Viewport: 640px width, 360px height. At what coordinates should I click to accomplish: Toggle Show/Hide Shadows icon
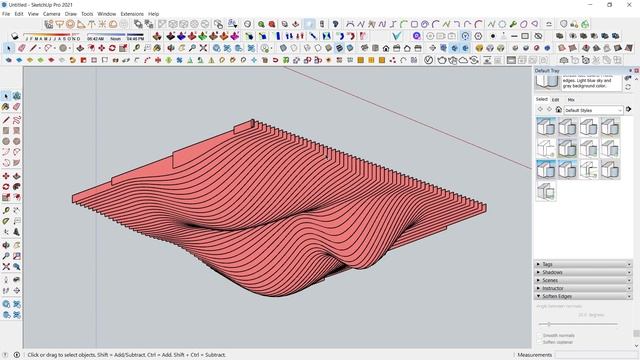point(15,36)
